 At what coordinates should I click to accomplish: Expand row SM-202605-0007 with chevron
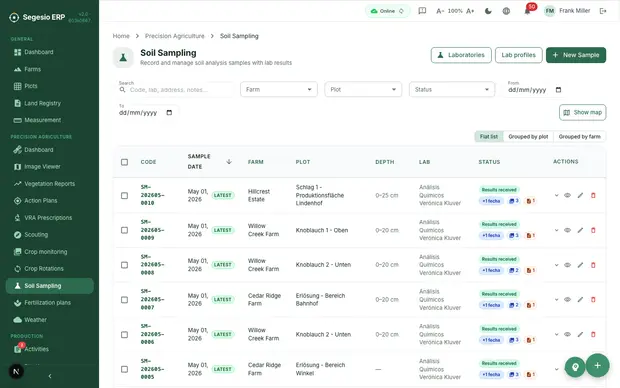click(556, 300)
